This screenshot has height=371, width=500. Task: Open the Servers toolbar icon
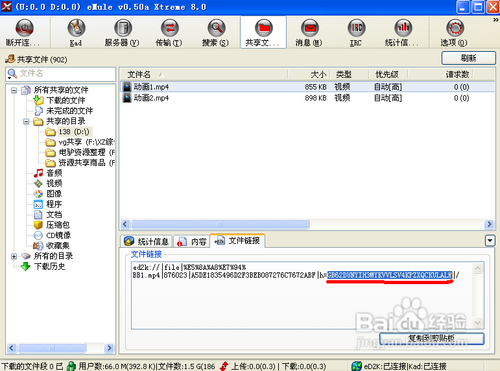123,28
